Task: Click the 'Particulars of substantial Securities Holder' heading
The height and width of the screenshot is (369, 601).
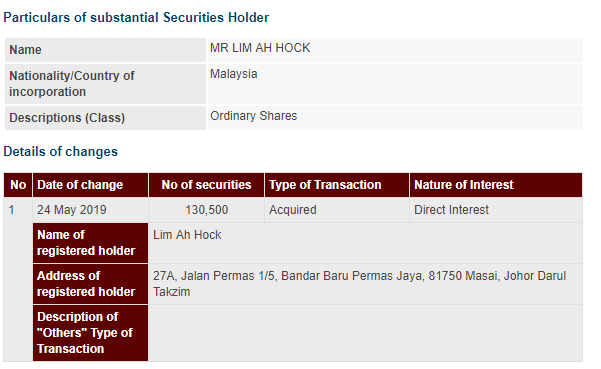Action: (x=136, y=18)
